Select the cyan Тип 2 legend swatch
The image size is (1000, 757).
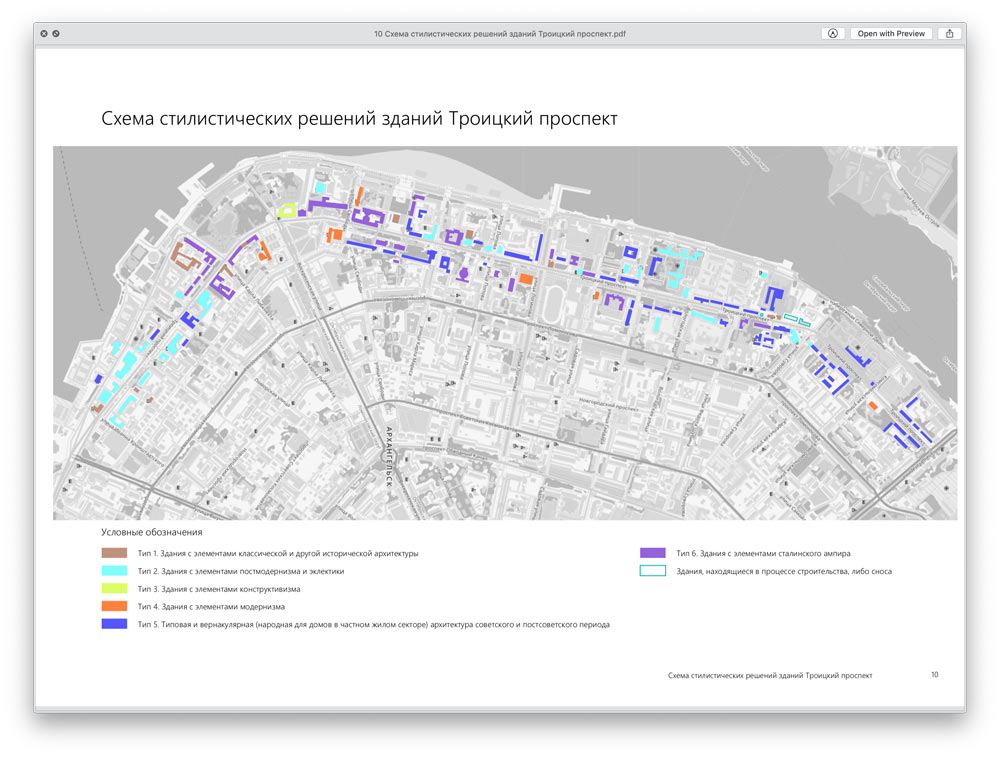click(x=114, y=571)
